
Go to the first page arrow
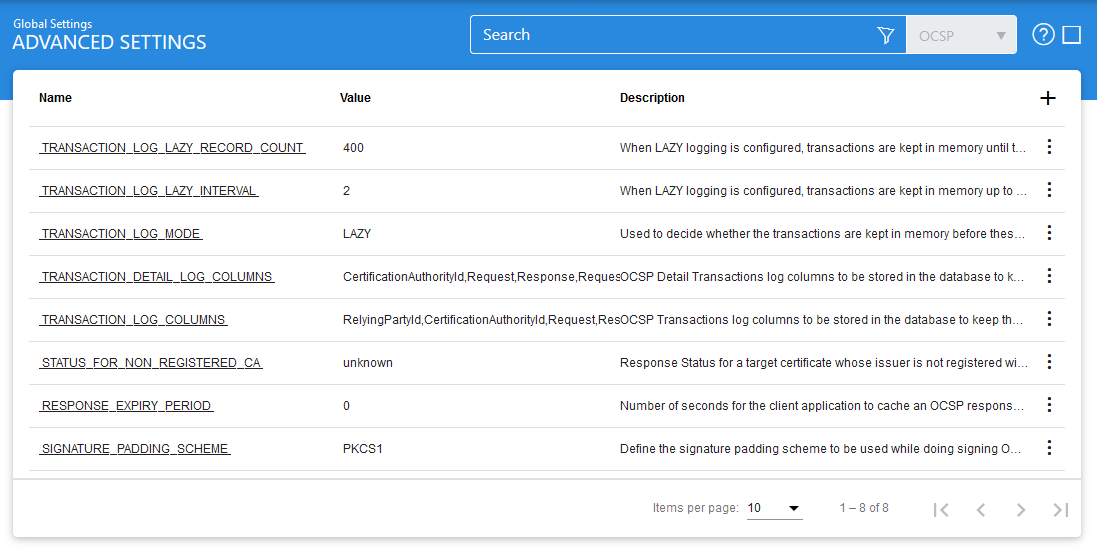point(940,509)
